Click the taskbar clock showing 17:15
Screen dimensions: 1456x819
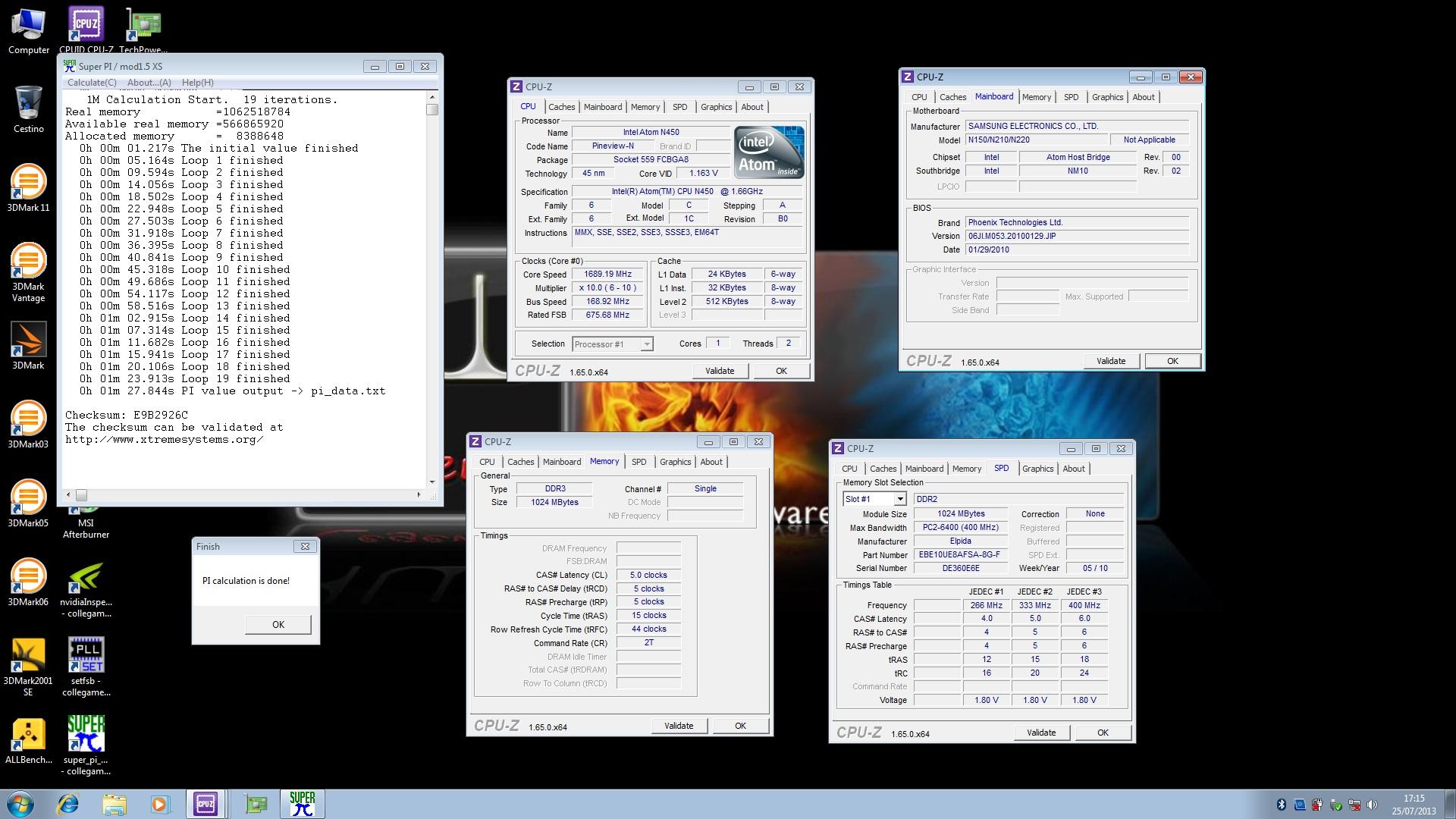click(x=1414, y=805)
